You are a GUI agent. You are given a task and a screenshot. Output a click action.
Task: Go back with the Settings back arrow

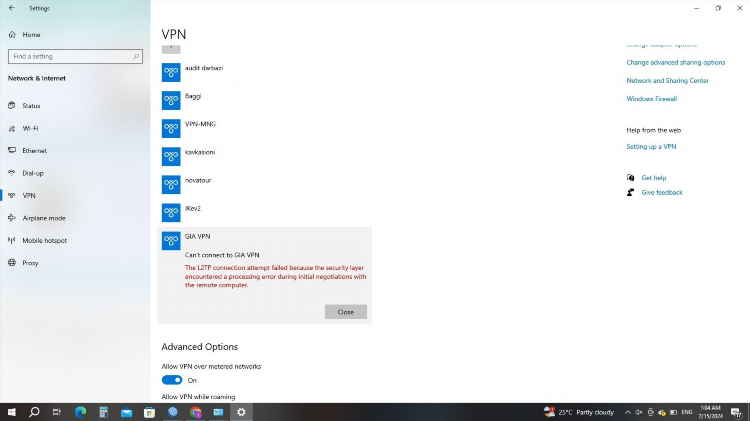click(x=11, y=8)
